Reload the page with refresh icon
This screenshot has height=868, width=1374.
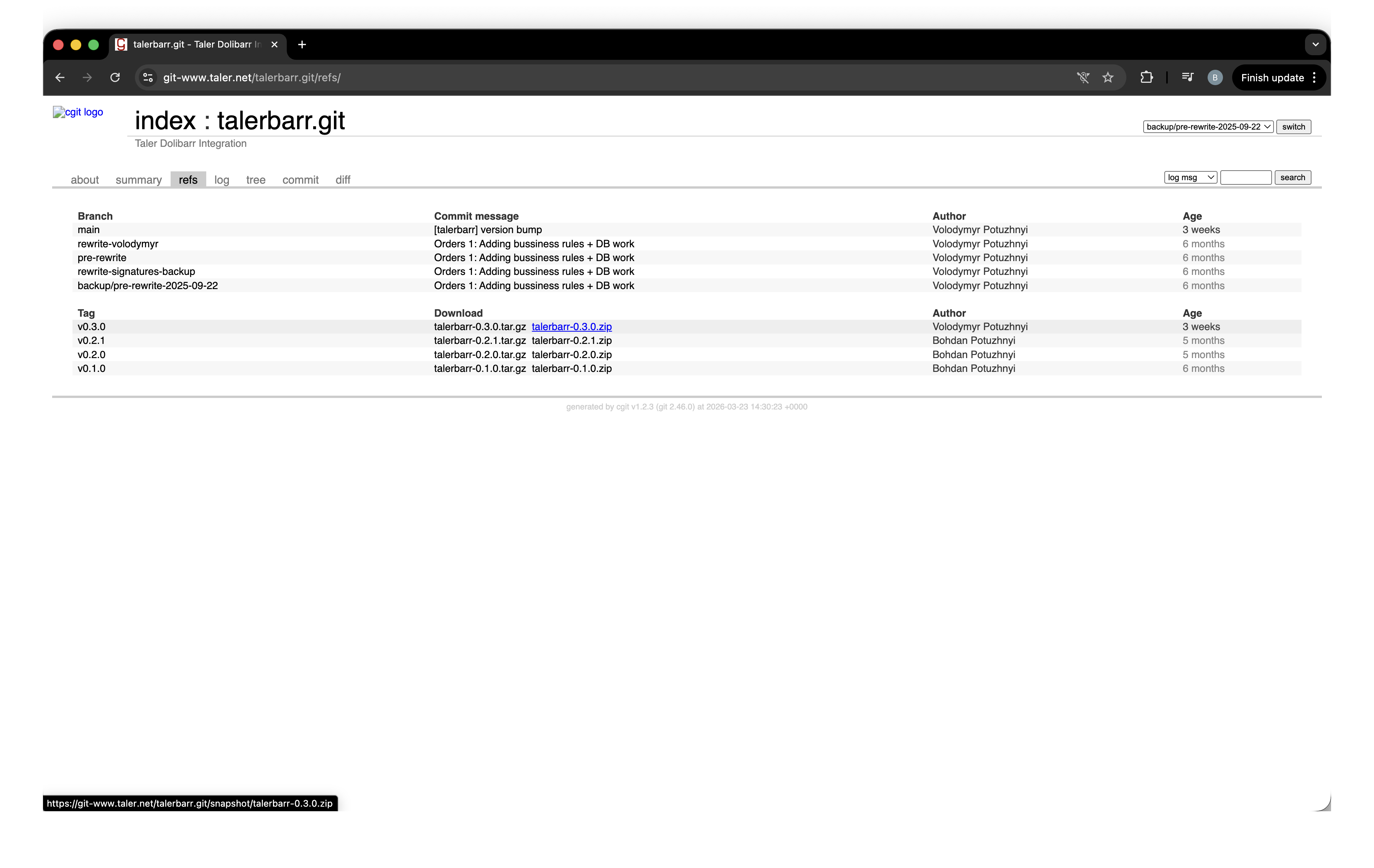pyautogui.click(x=115, y=77)
